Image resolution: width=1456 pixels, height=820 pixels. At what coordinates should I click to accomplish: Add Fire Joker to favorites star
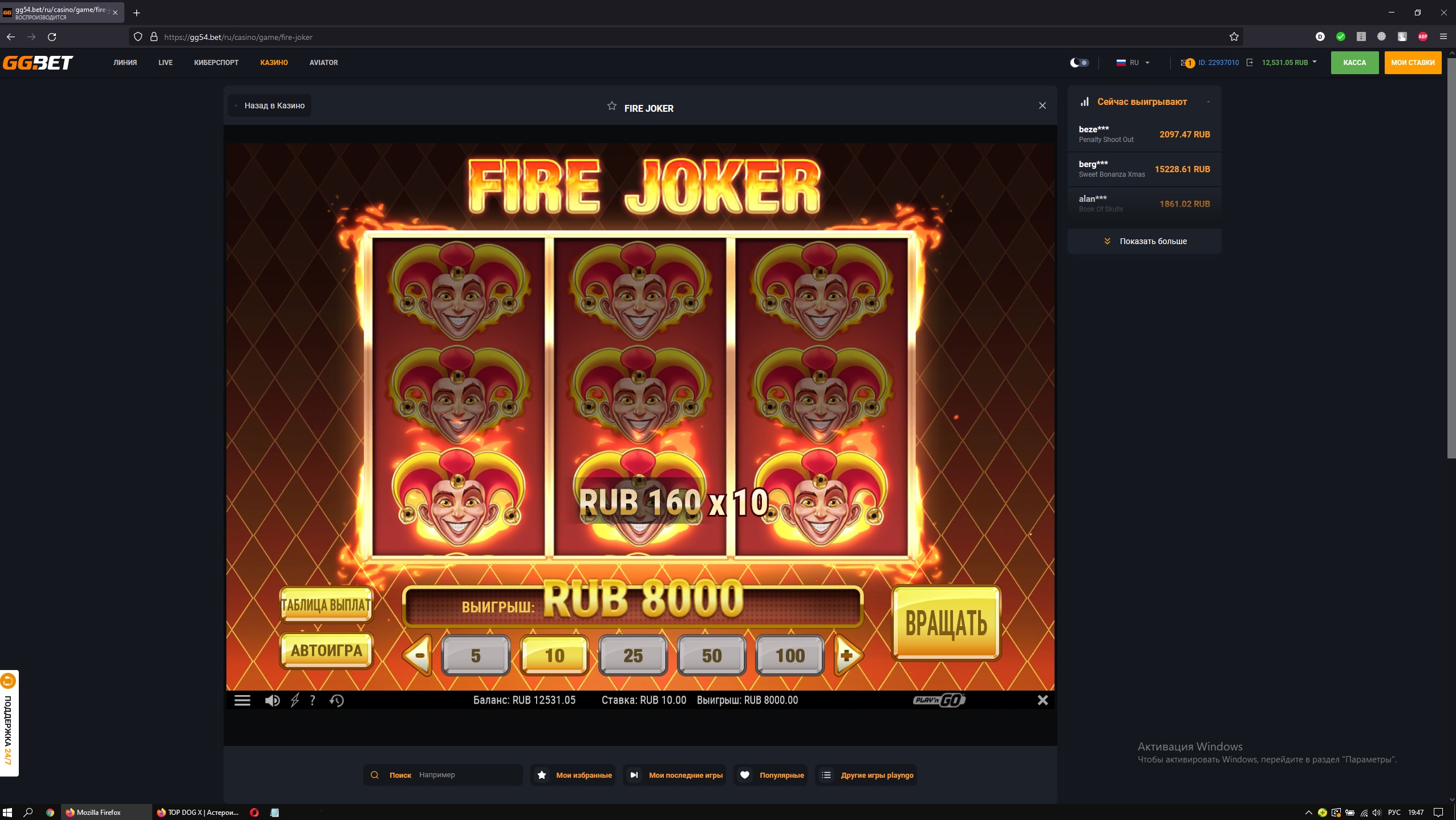tap(611, 107)
